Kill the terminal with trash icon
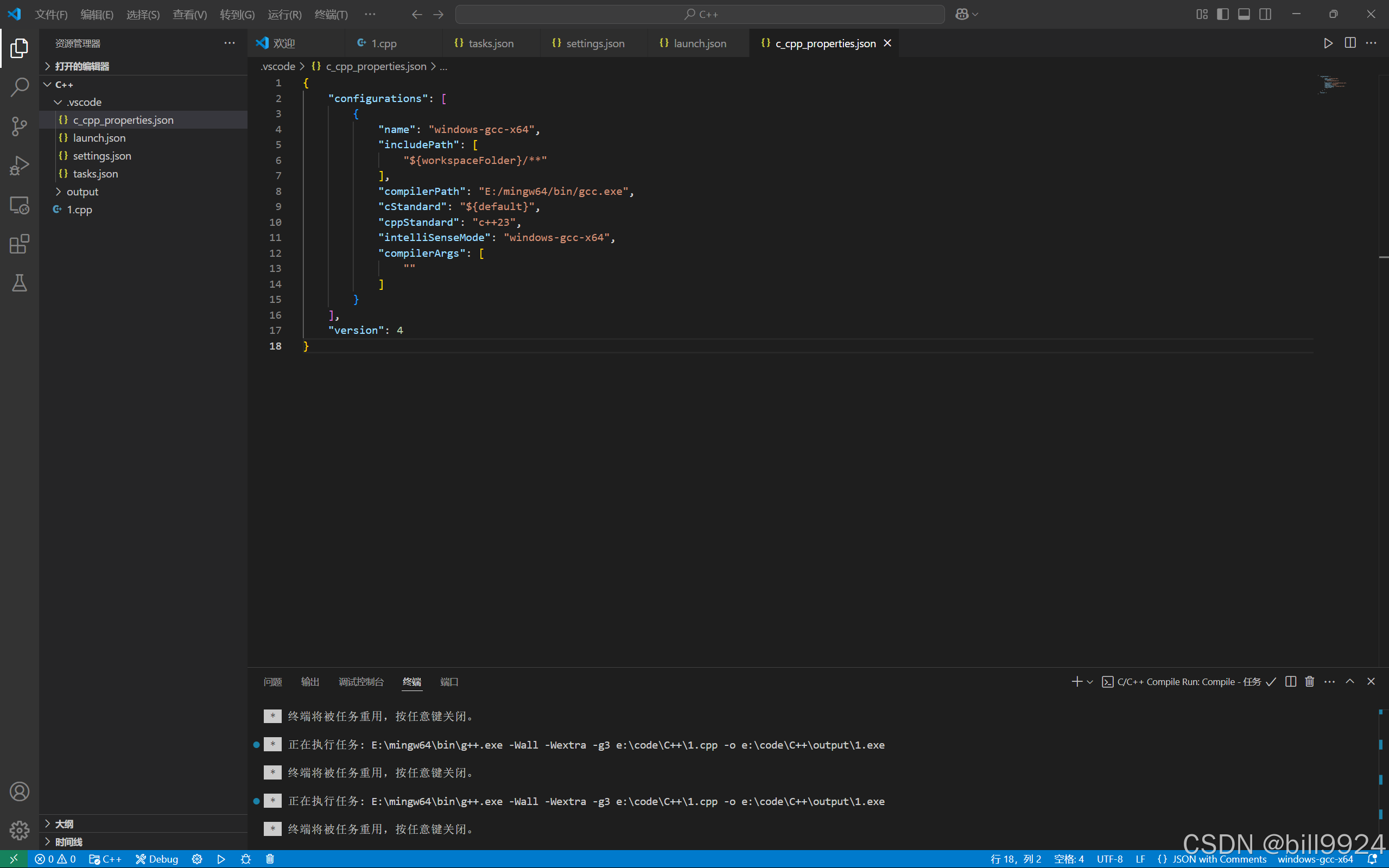This screenshot has width=1389, height=868. [1309, 681]
